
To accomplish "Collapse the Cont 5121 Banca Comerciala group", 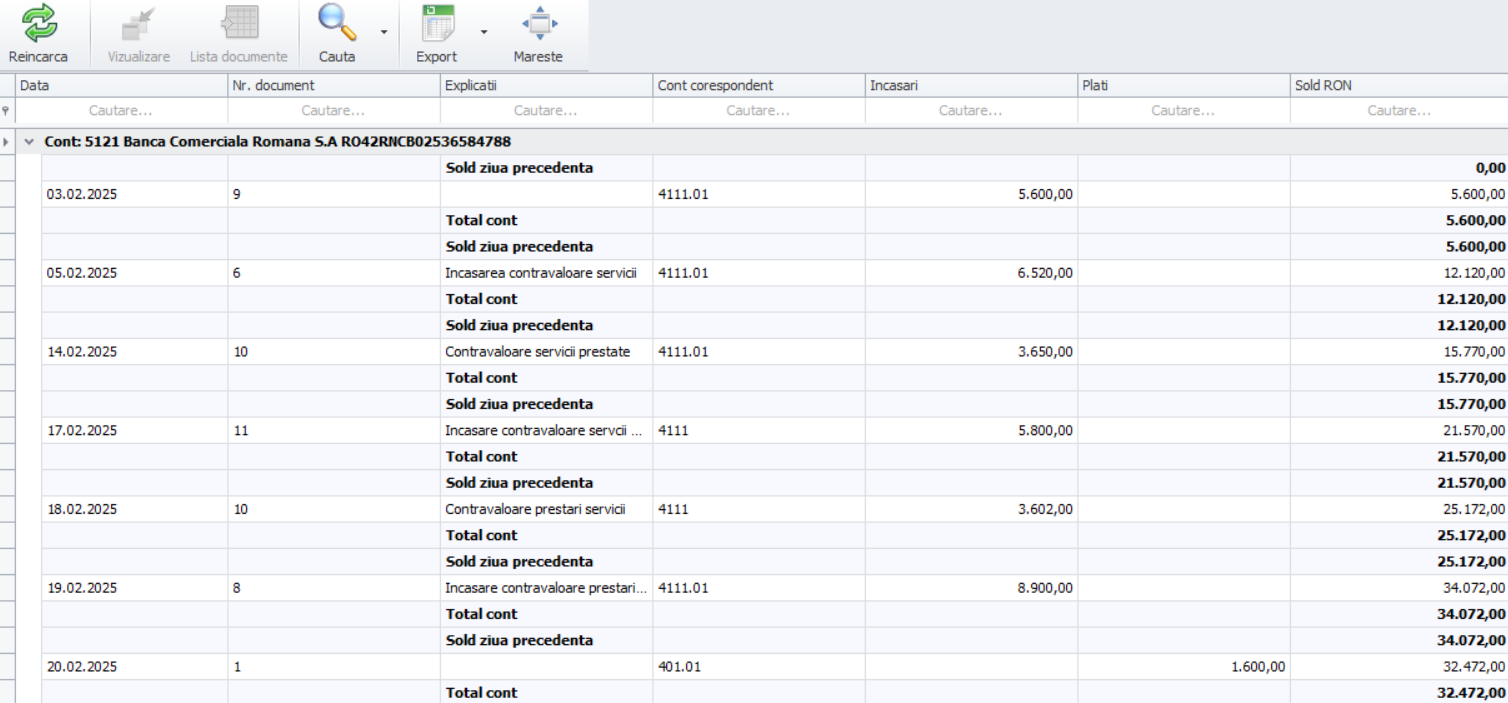I will click(x=29, y=142).
